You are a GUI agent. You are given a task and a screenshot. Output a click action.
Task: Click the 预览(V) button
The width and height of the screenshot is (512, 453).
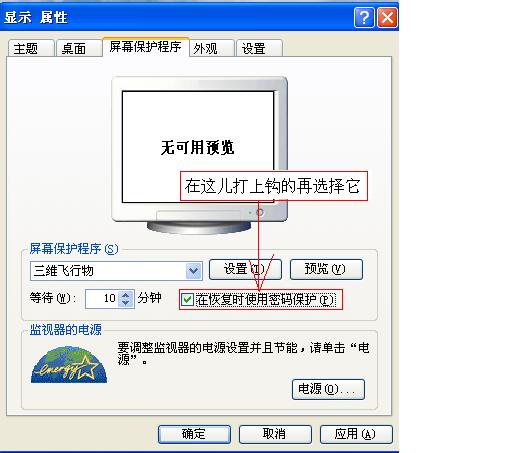326,269
